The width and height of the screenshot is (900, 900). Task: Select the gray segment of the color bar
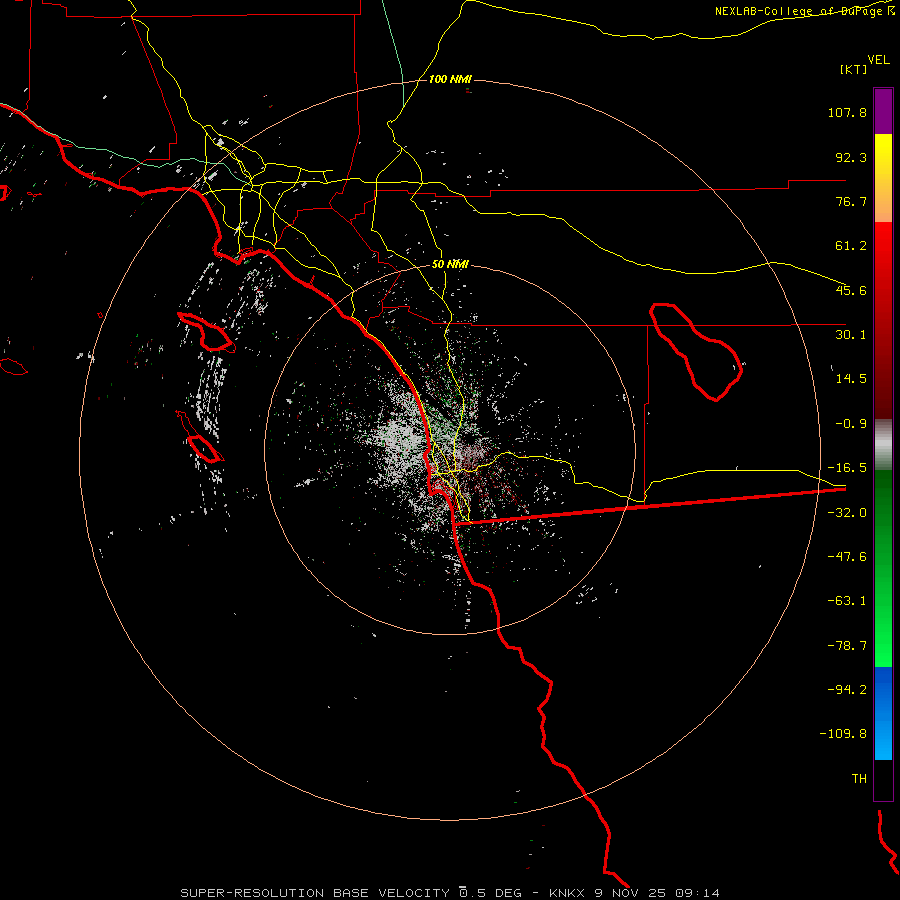(883, 445)
